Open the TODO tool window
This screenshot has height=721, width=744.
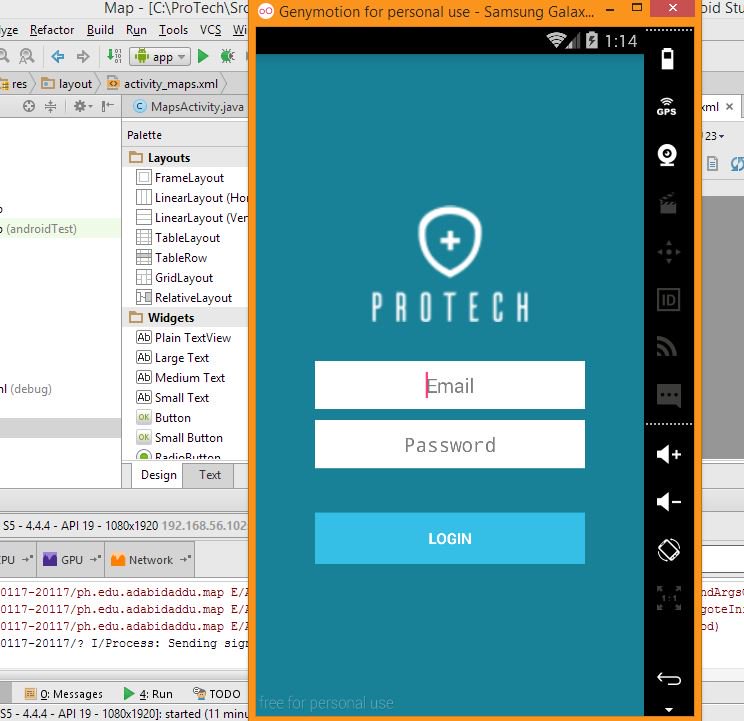click(x=217, y=694)
